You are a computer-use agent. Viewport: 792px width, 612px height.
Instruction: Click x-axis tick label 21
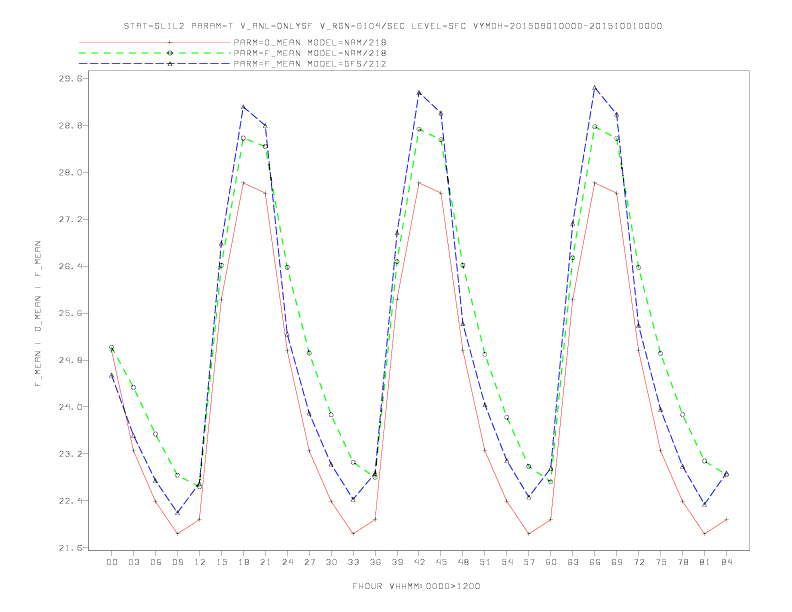[265, 562]
